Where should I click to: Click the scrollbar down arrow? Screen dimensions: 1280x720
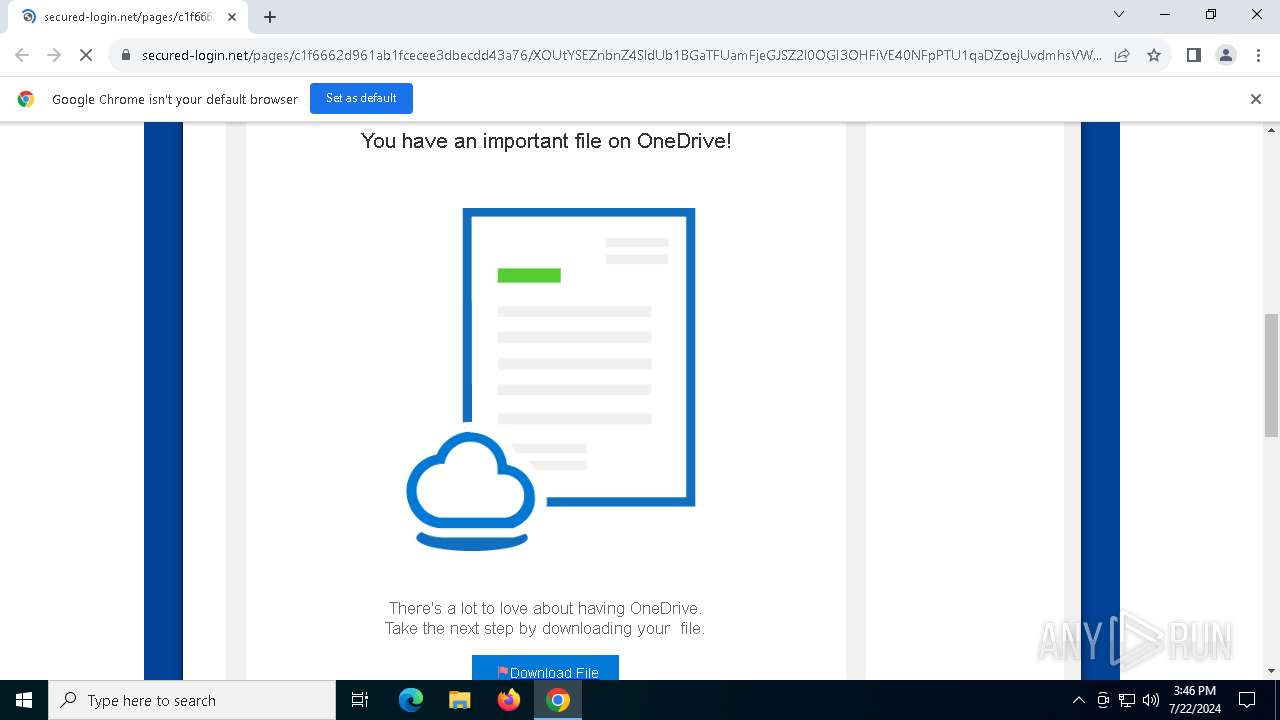coord(1272,671)
